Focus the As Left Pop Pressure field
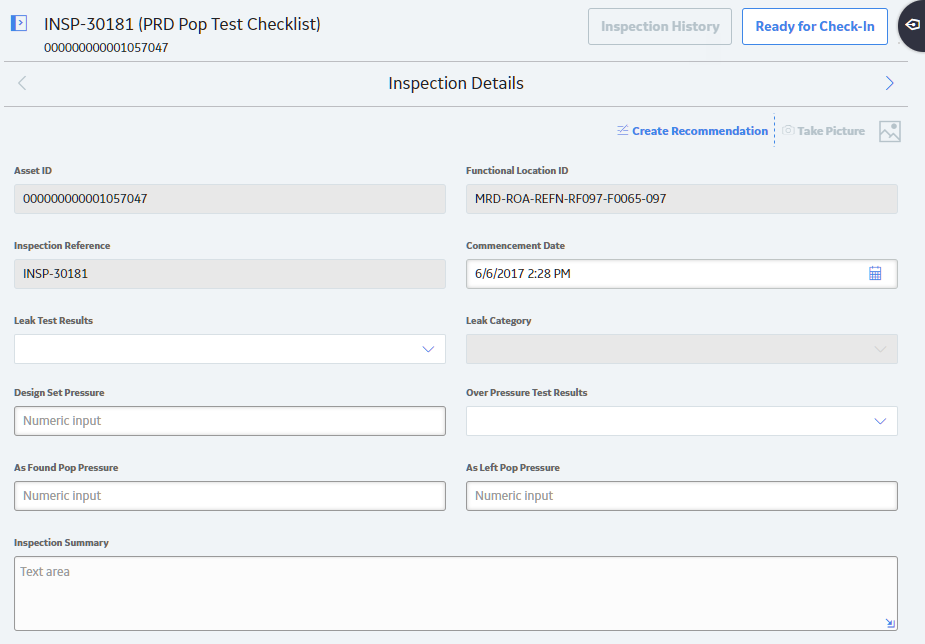Viewport: 925px width, 644px height. pos(681,496)
